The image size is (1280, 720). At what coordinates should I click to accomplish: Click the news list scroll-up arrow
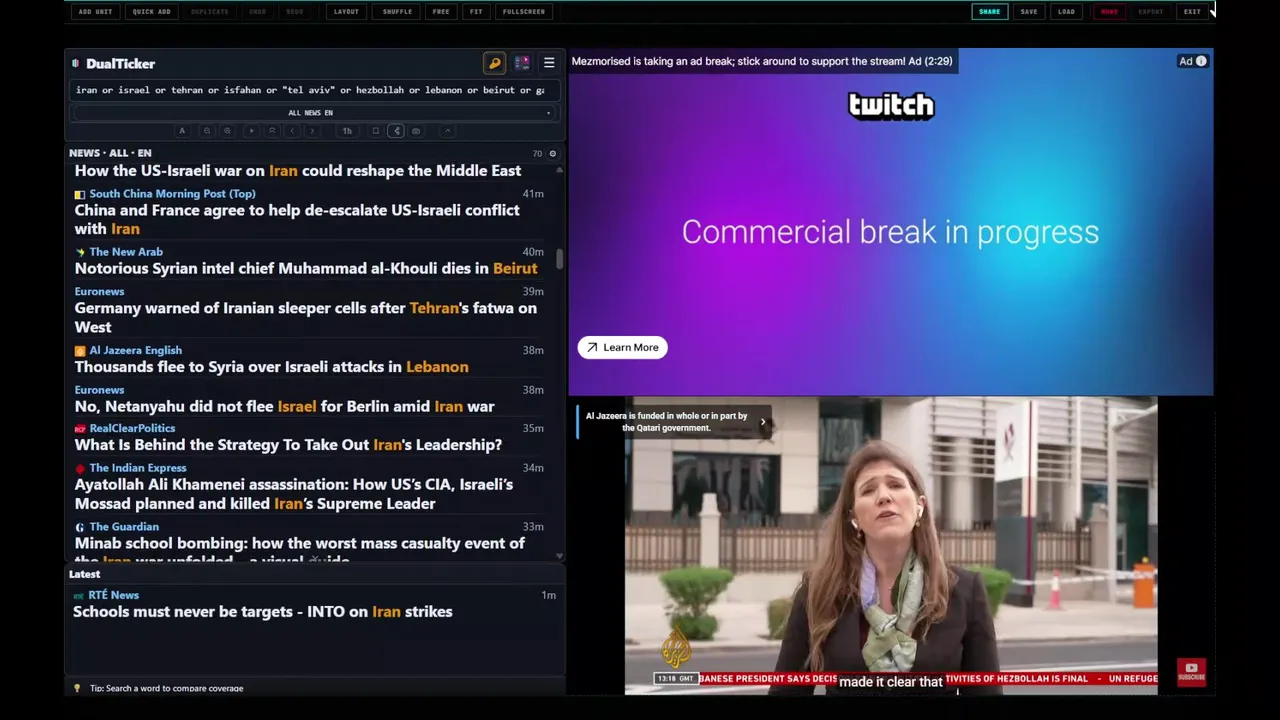[560, 170]
